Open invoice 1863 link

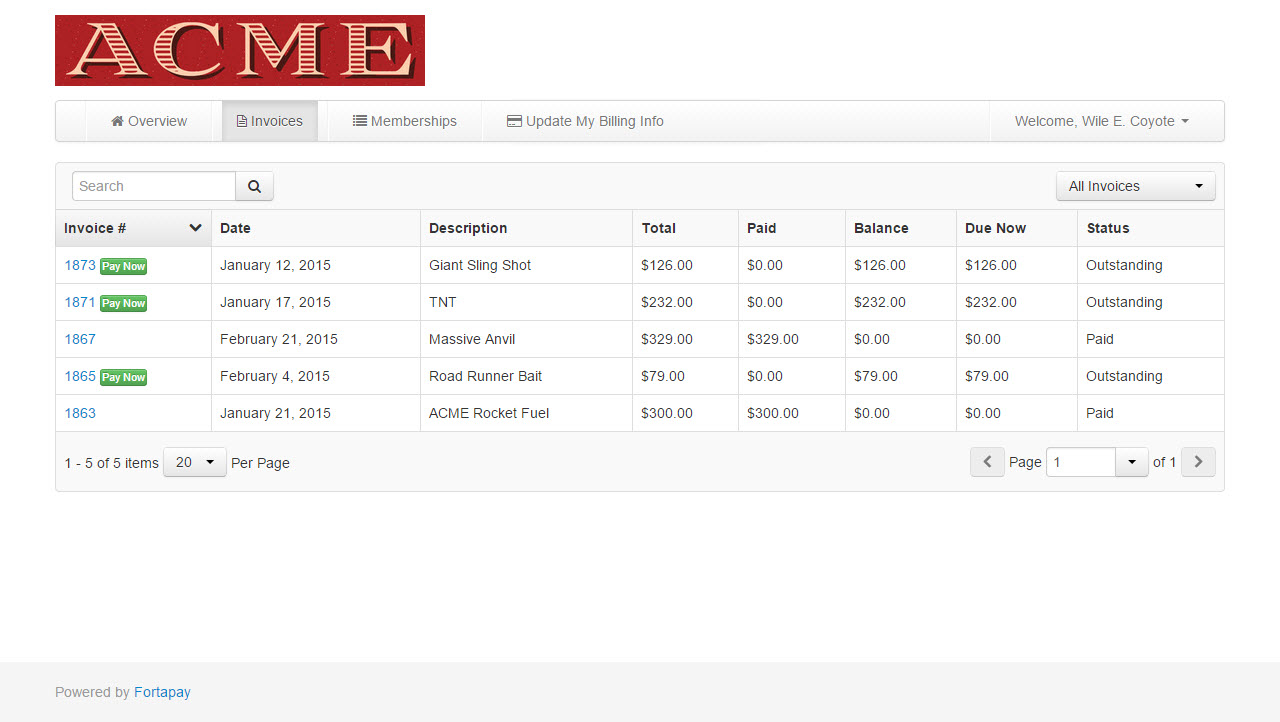pos(80,413)
